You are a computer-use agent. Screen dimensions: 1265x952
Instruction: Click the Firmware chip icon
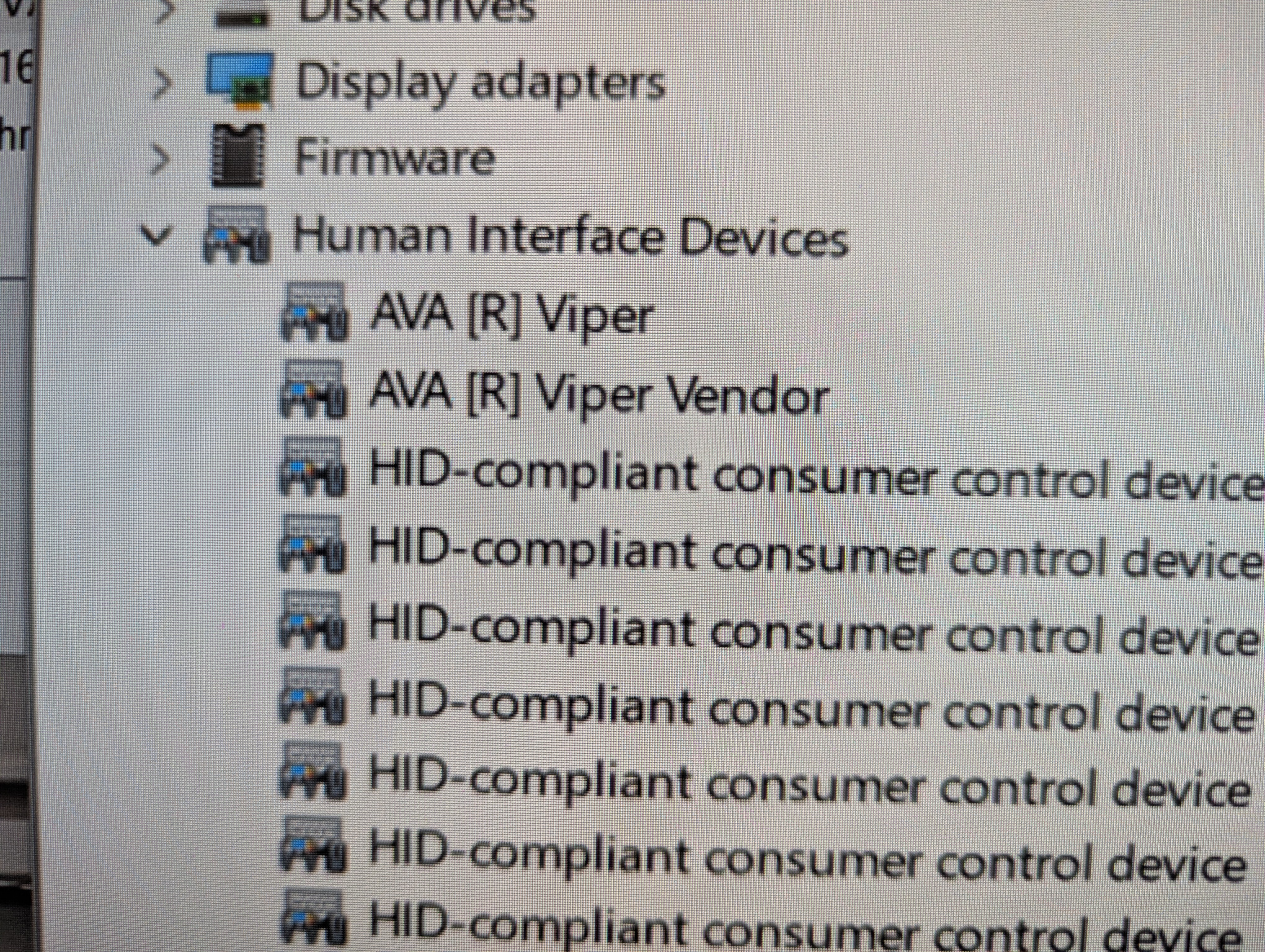tap(238, 156)
